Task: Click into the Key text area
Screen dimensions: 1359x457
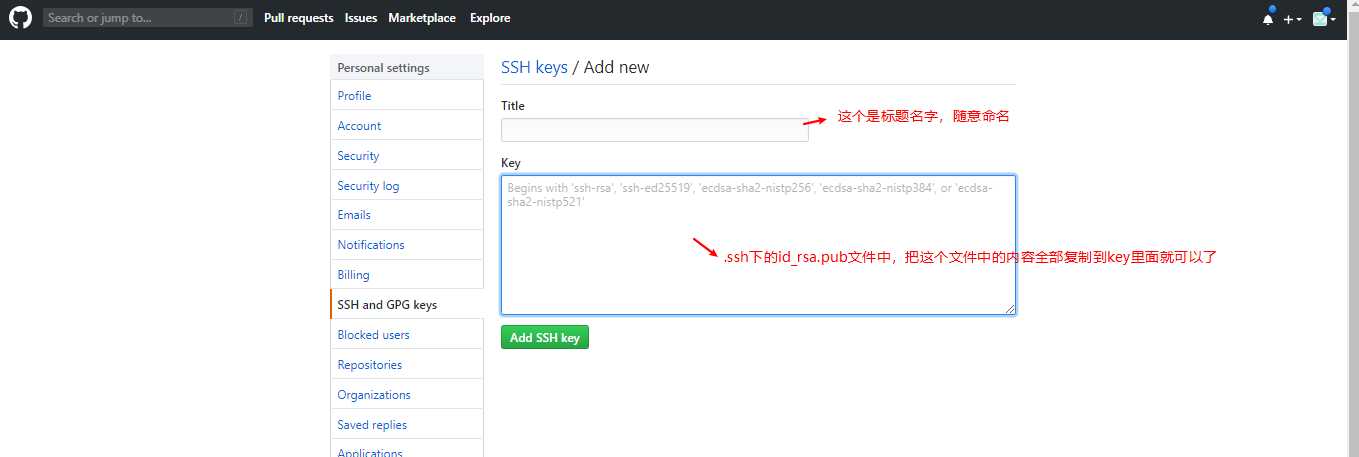Action: [x=758, y=245]
